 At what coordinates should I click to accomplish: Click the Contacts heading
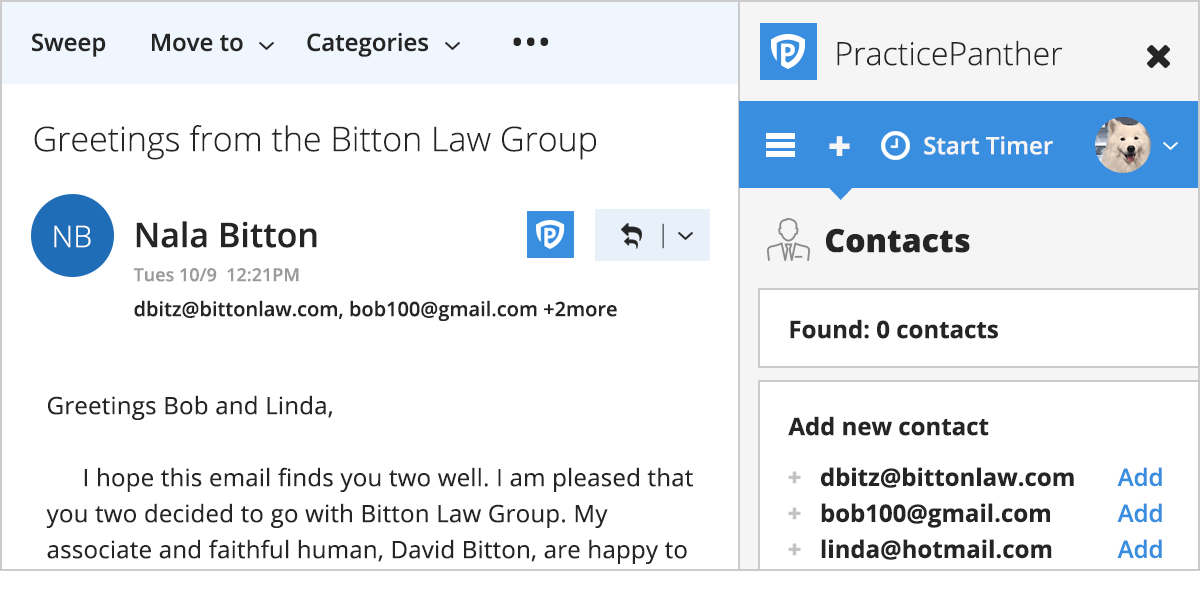(x=897, y=241)
